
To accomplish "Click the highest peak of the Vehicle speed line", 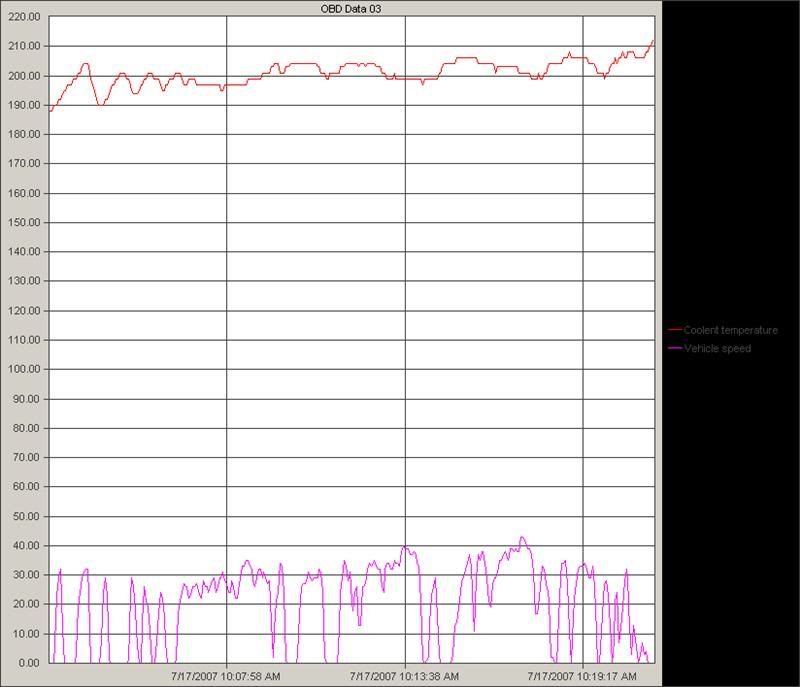I will (x=521, y=537).
